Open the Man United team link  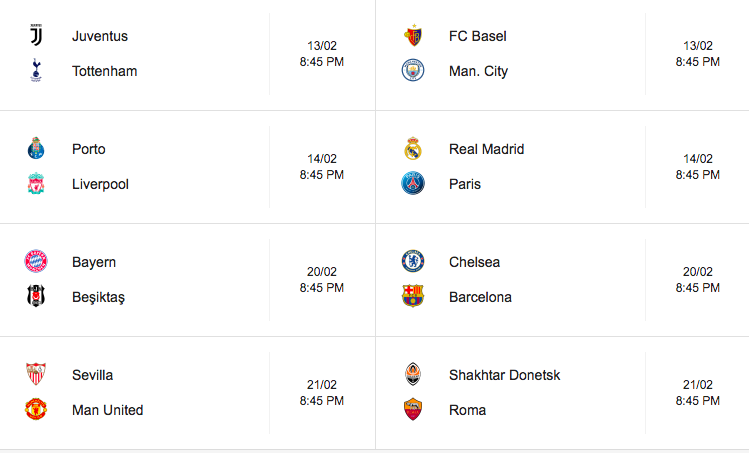point(107,410)
